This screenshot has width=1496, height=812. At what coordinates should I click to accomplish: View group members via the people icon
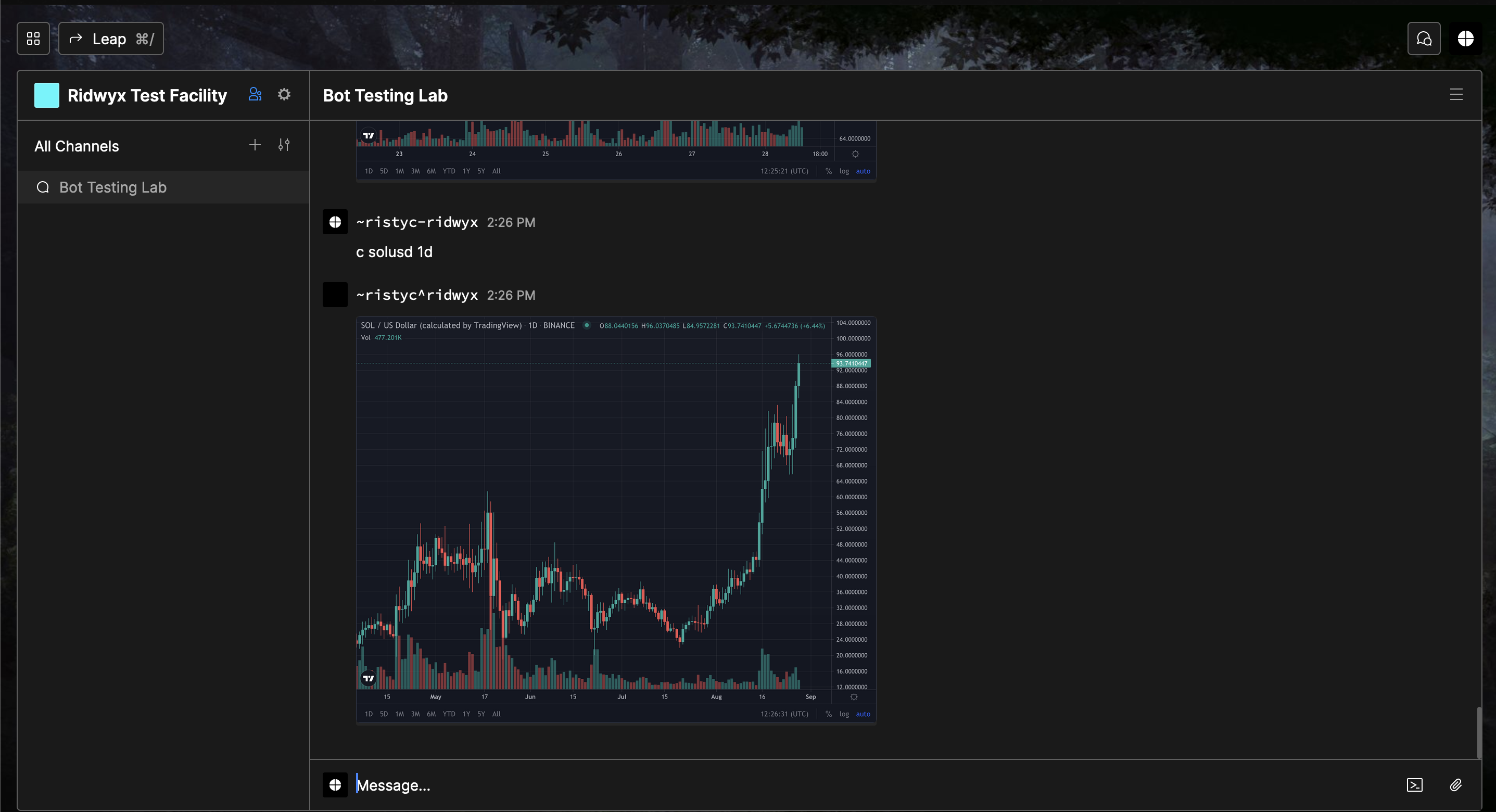pos(255,94)
